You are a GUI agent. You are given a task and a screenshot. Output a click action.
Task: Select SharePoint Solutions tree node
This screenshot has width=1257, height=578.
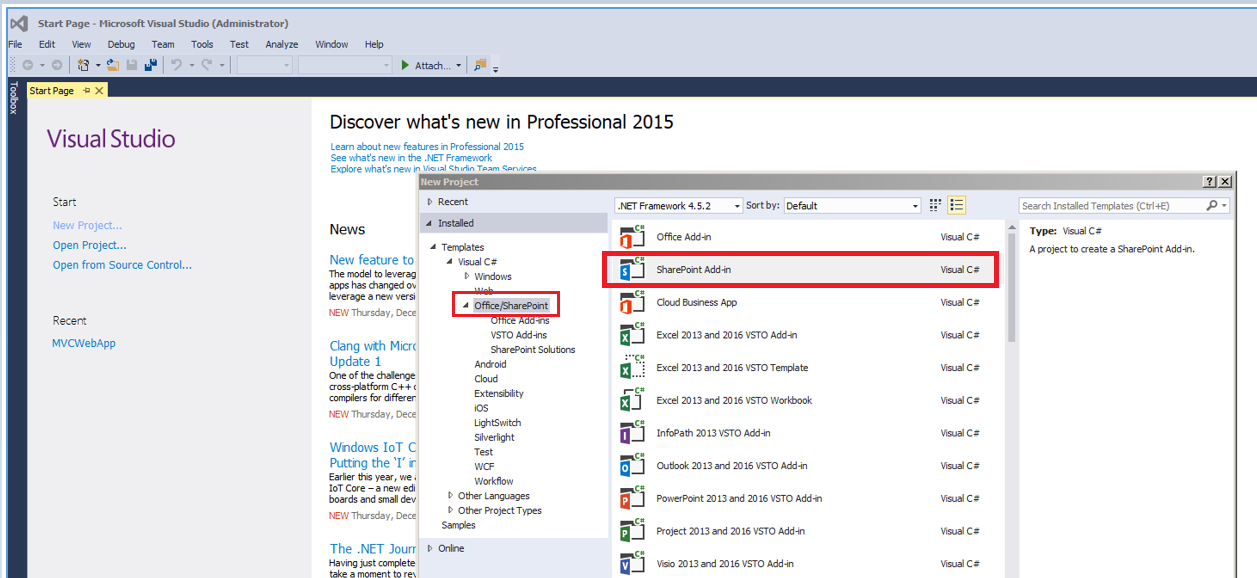coord(533,350)
